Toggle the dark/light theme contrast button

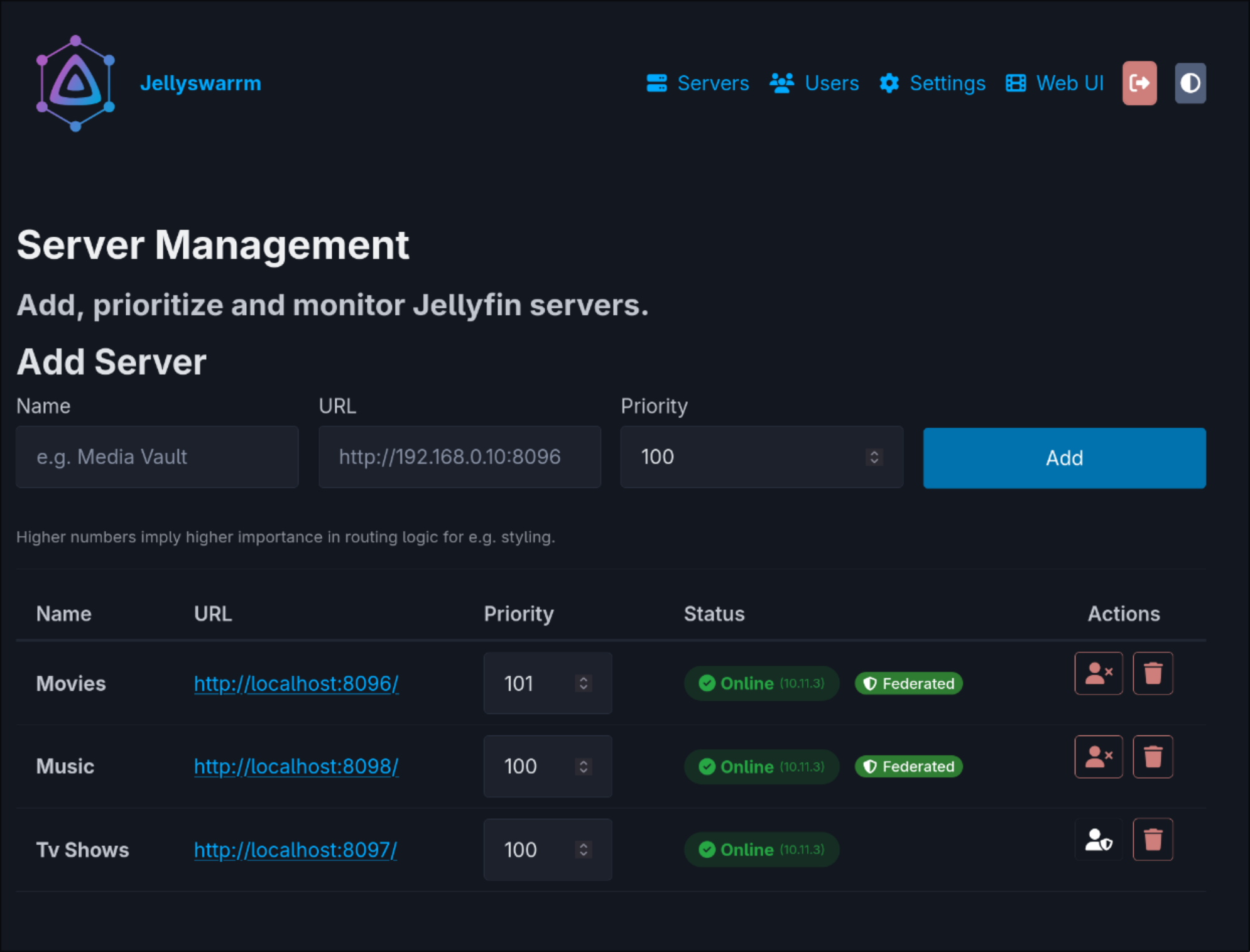click(x=1190, y=83)
